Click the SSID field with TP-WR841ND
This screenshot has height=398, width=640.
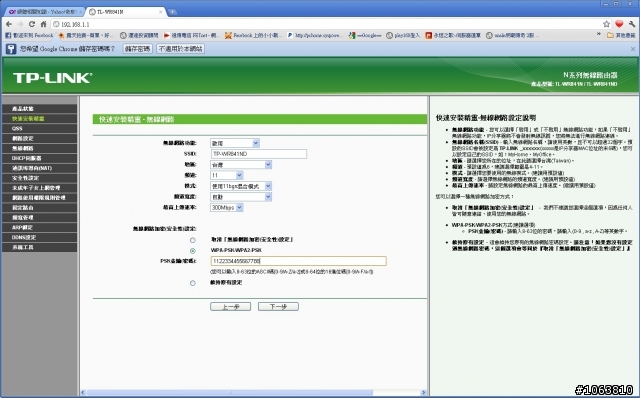[259, 154]
